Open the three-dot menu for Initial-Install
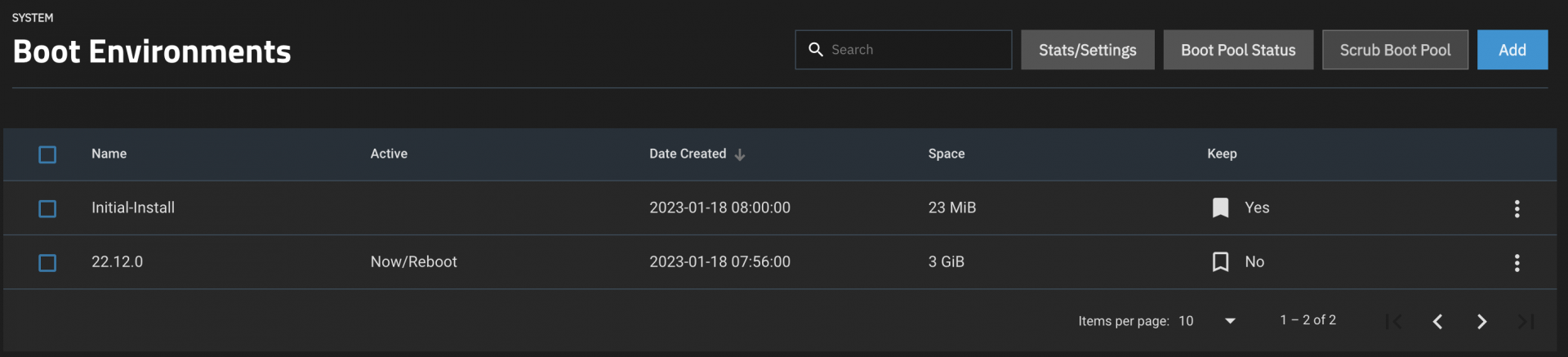 click(1517, 208)
